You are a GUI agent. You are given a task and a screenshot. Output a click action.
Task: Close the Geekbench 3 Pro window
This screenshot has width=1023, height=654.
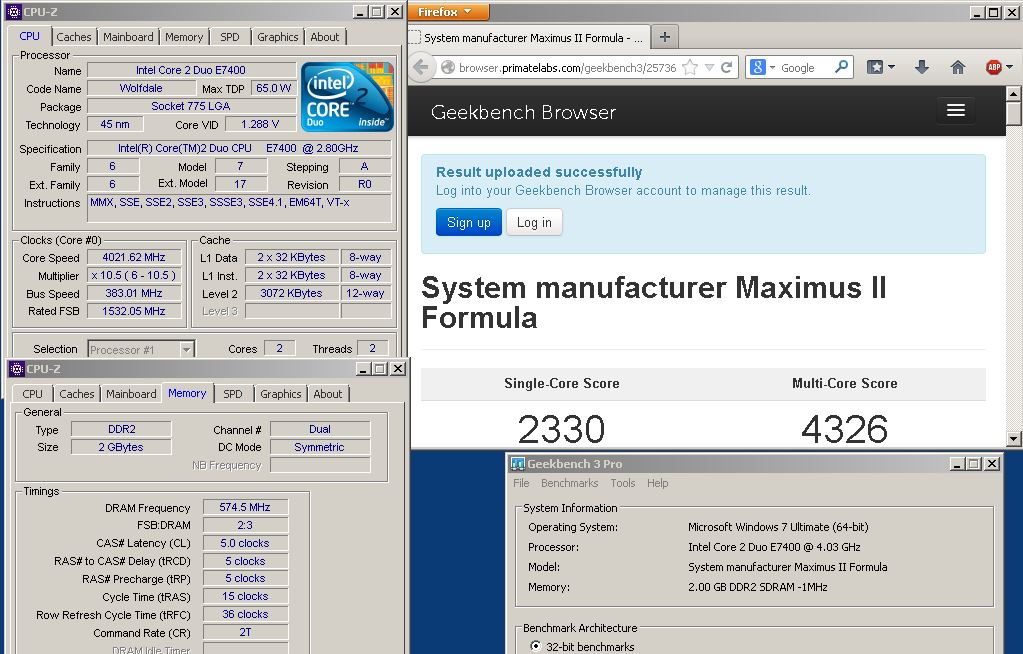click(992, 464)
